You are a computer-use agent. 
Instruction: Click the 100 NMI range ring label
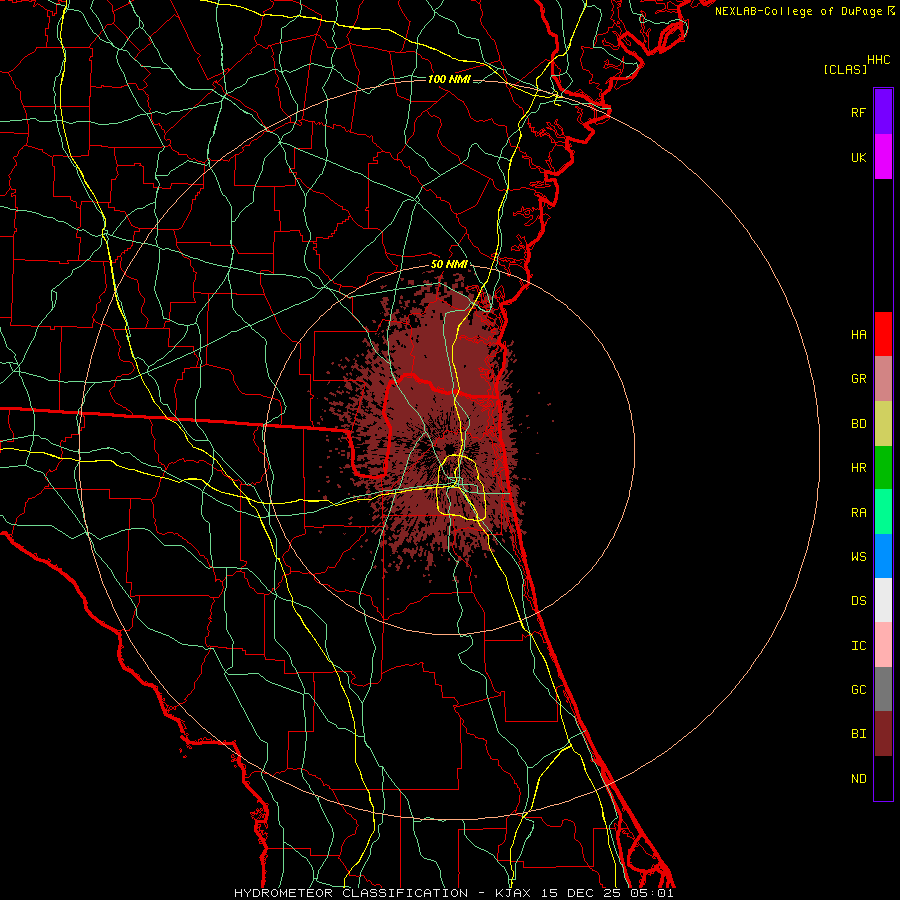(449, 79)
